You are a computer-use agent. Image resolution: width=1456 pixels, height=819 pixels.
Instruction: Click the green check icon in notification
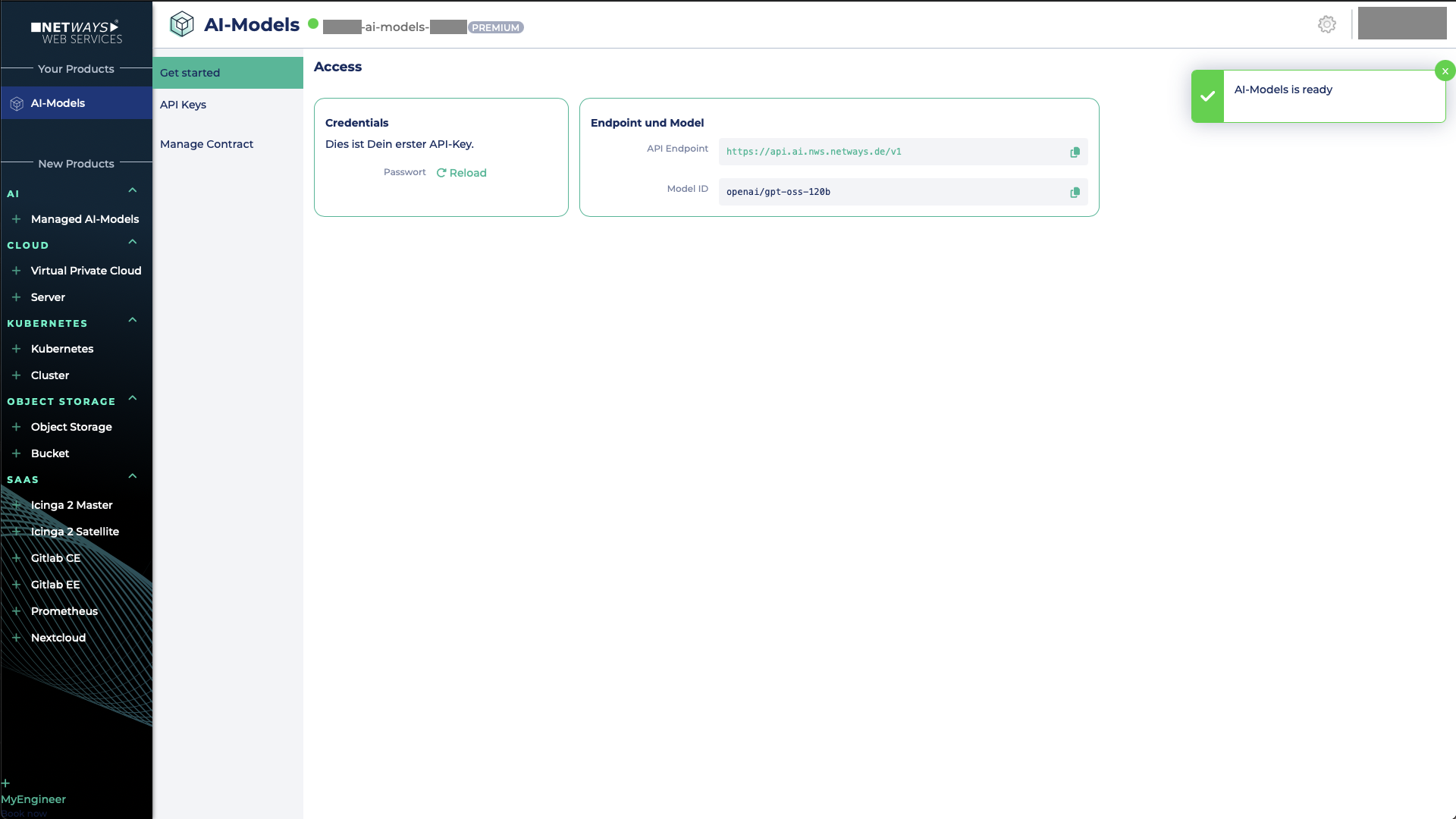(1207, 96)
